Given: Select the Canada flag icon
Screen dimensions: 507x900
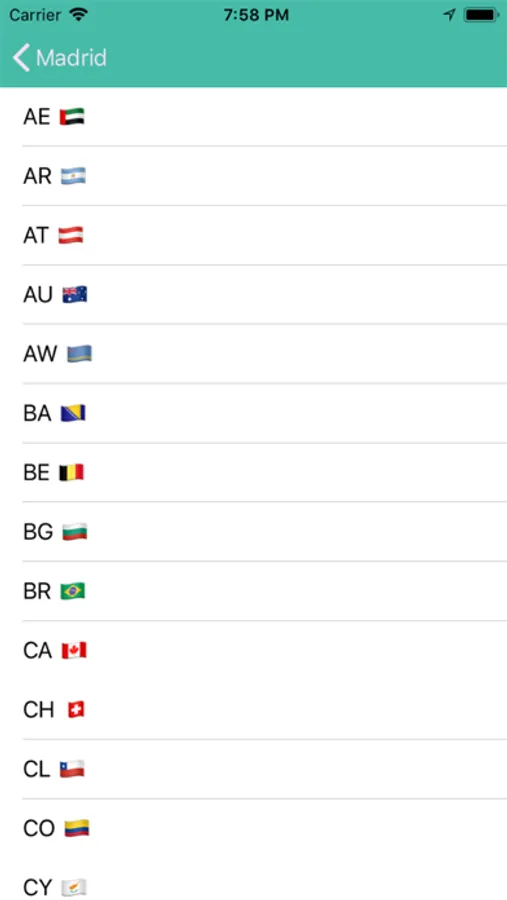Looking at the screenshot, I should click(74, 650).
